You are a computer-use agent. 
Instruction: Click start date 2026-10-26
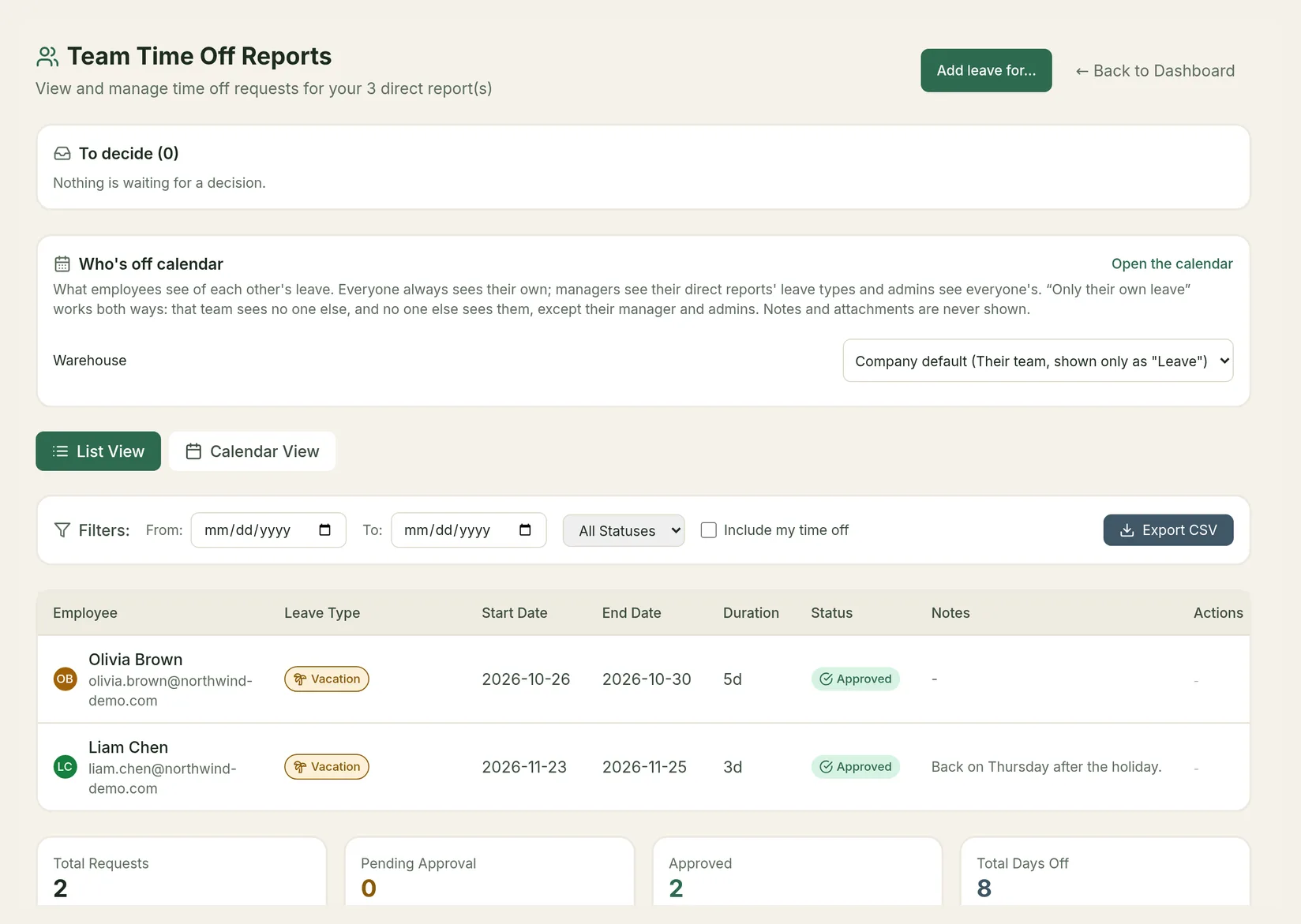[x=526, y=679]
